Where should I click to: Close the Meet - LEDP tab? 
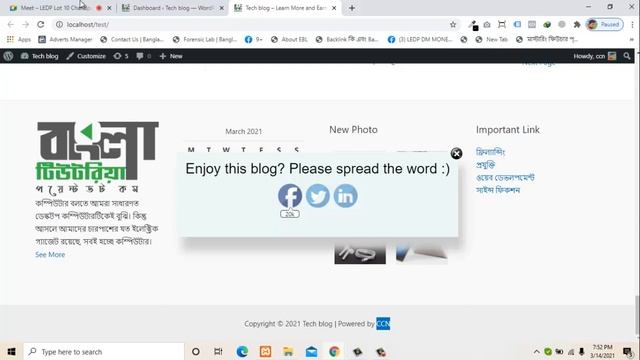(109, 8)
